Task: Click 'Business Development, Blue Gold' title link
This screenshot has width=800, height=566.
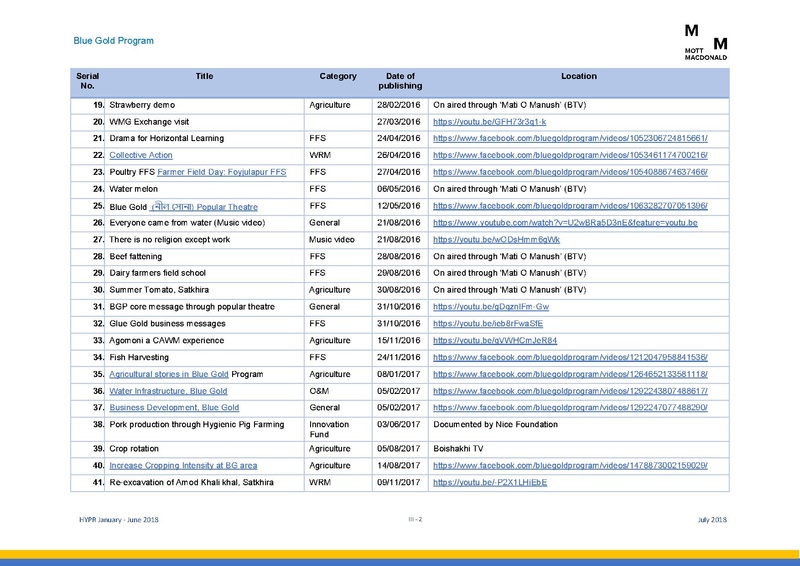Action: coord(174,407)
